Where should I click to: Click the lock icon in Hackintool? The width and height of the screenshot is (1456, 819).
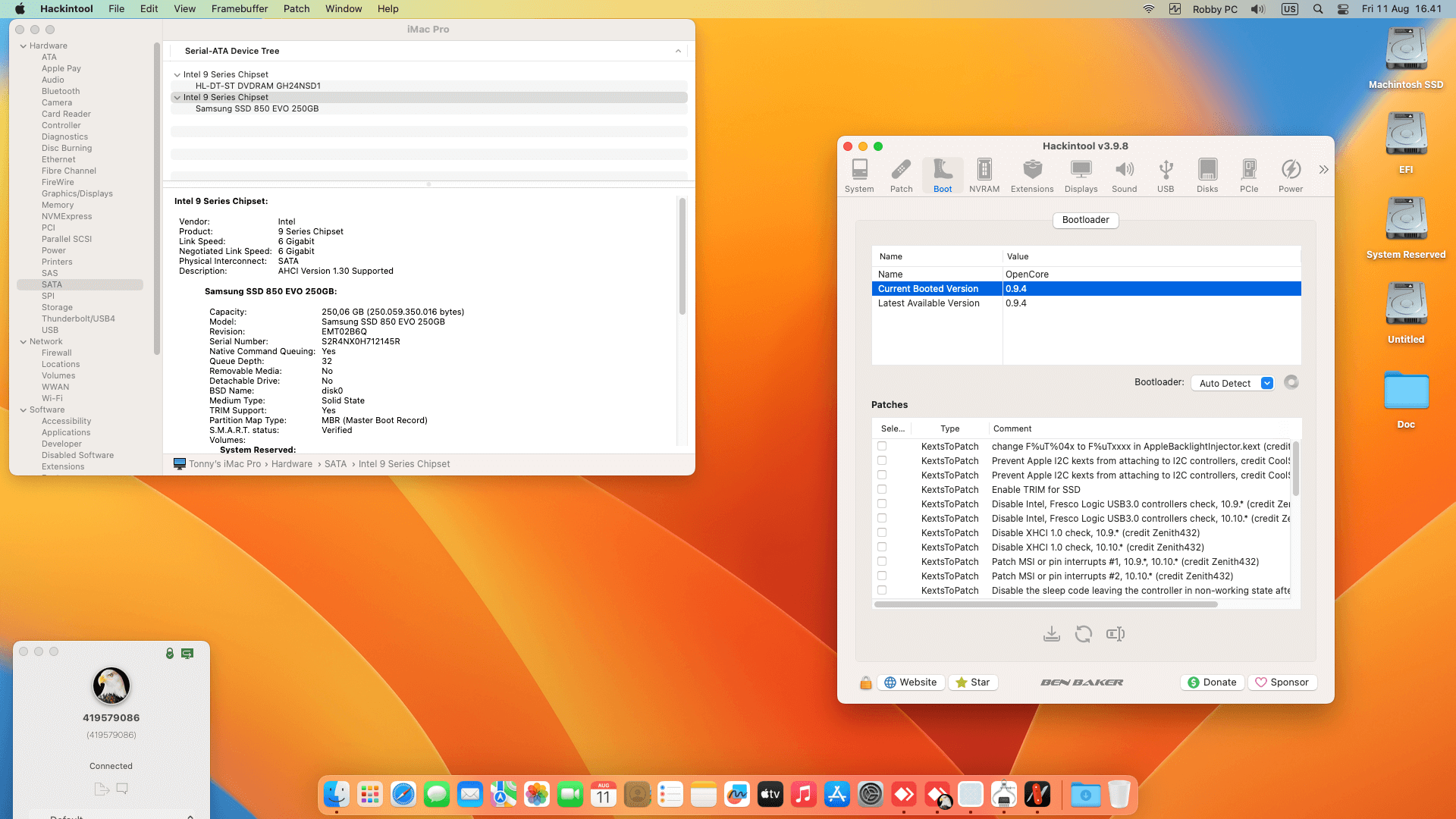tap(865, 682)
